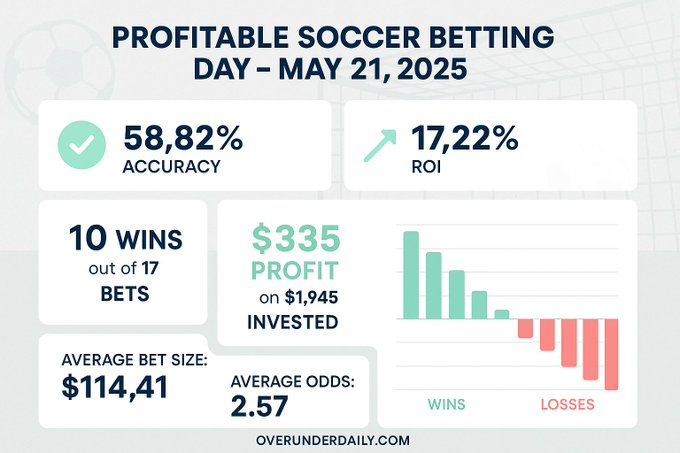Screen dimensions: 680x453
Task: Select the 10 WINS out of 17 card
Action: [x=125, y=264]
